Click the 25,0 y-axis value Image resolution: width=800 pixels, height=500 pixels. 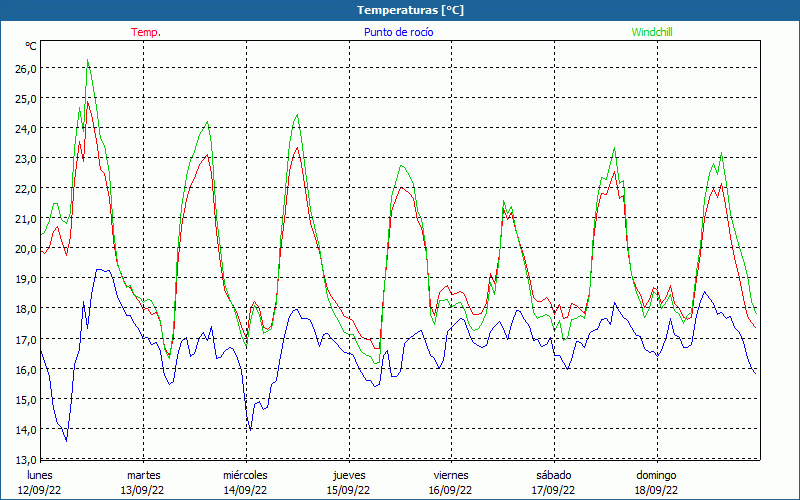(24, 98)
